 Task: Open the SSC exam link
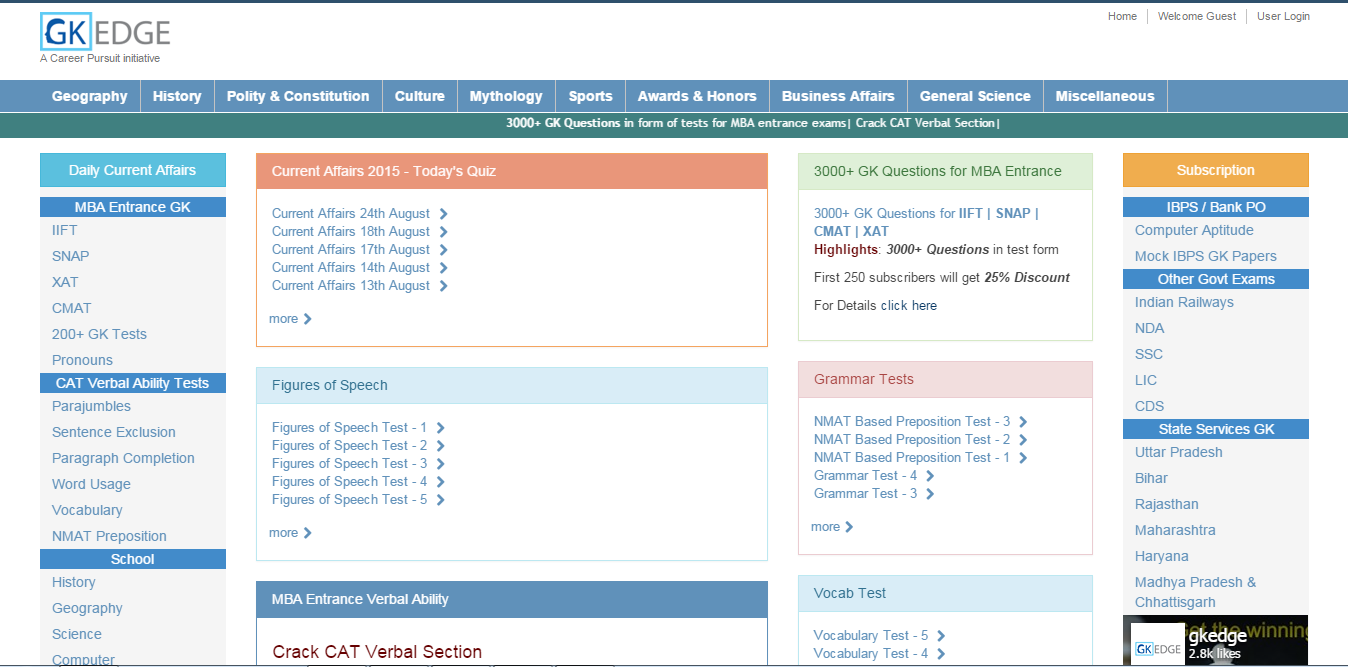1149,354
